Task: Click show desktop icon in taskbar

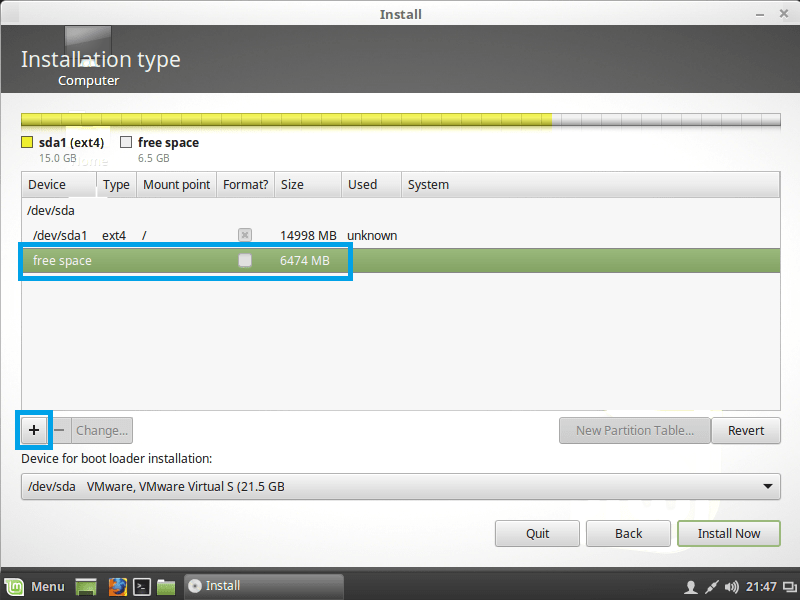Action: click(86, 587)
